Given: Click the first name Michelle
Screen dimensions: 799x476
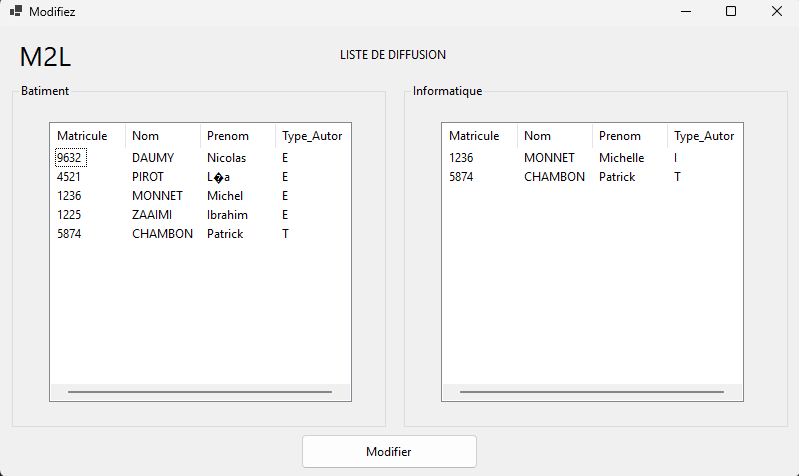Looking at the screenshot, I should pos(621,157).
